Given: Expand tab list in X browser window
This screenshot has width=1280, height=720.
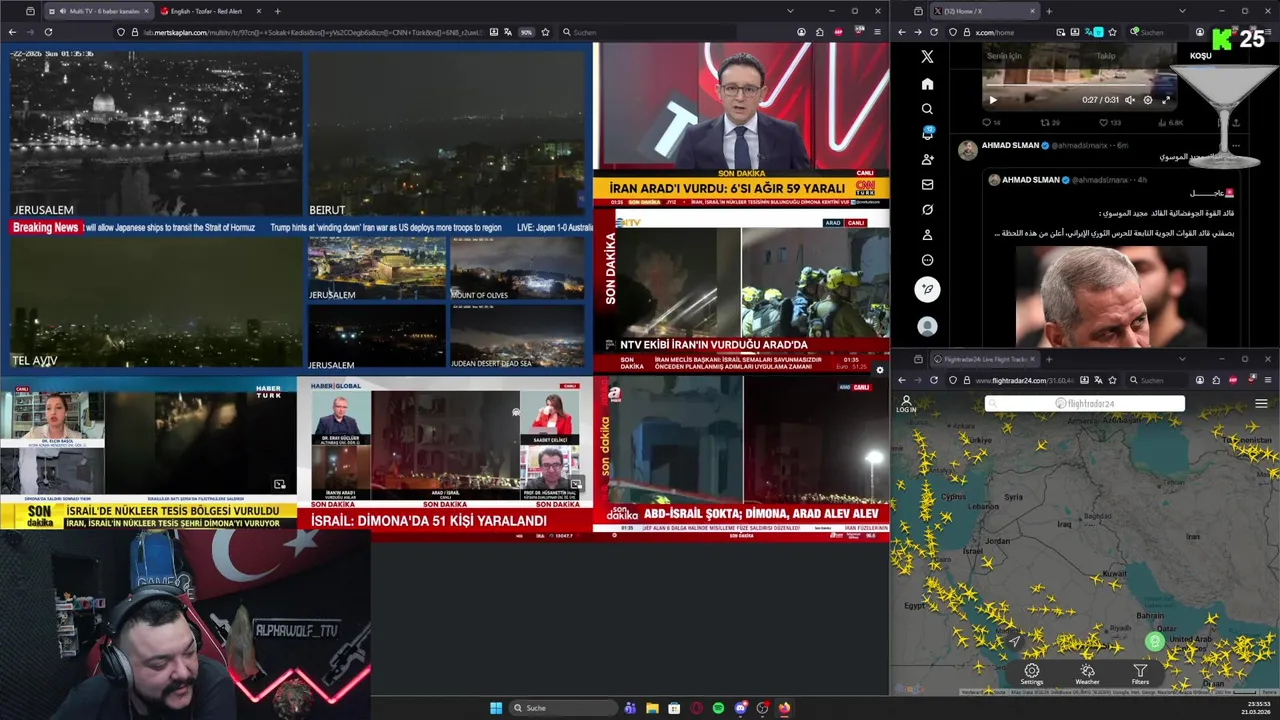Looking at the screenshot, I should [1182, 11].
